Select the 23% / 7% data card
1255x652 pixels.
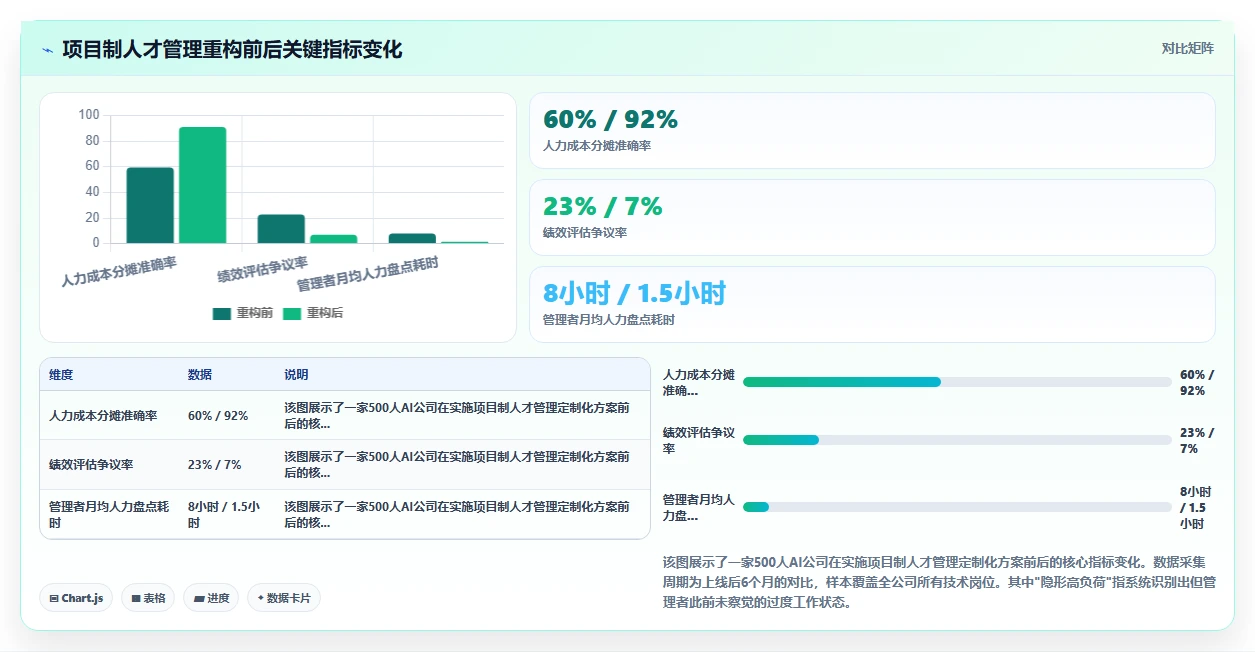872,218
